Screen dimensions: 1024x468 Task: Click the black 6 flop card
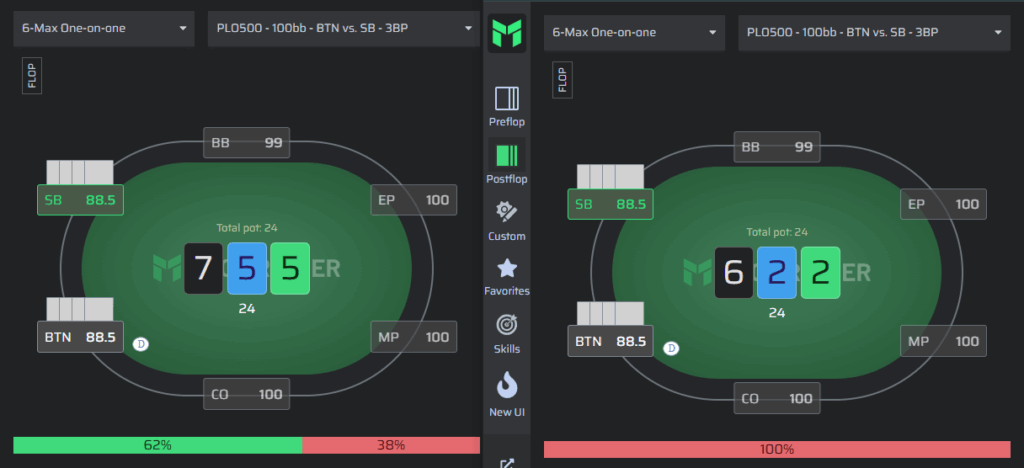734,273
